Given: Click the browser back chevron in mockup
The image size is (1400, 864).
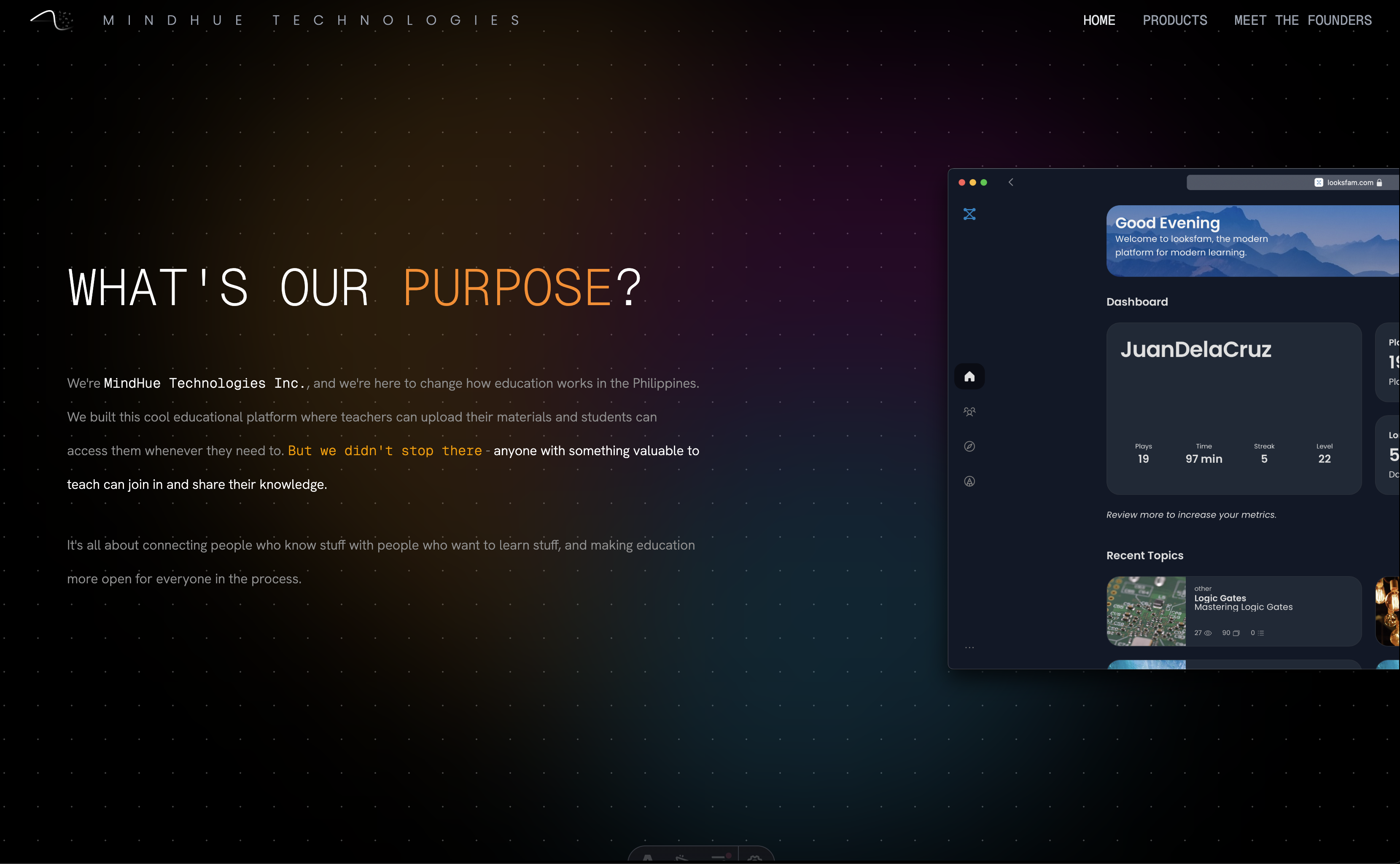Looking at the screenshot, I should 1011,182.
